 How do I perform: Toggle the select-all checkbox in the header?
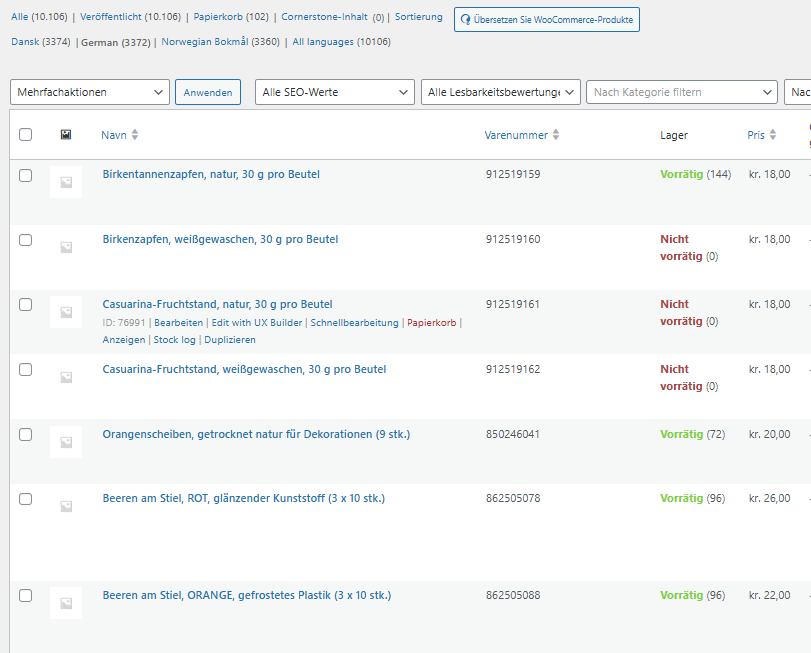(26, 135)
